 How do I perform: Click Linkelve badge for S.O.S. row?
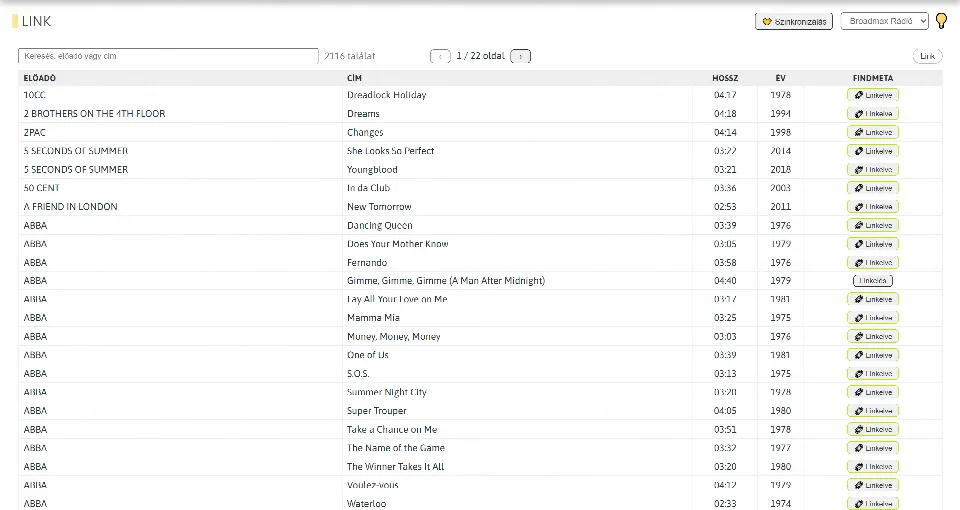tap(873, 373)
